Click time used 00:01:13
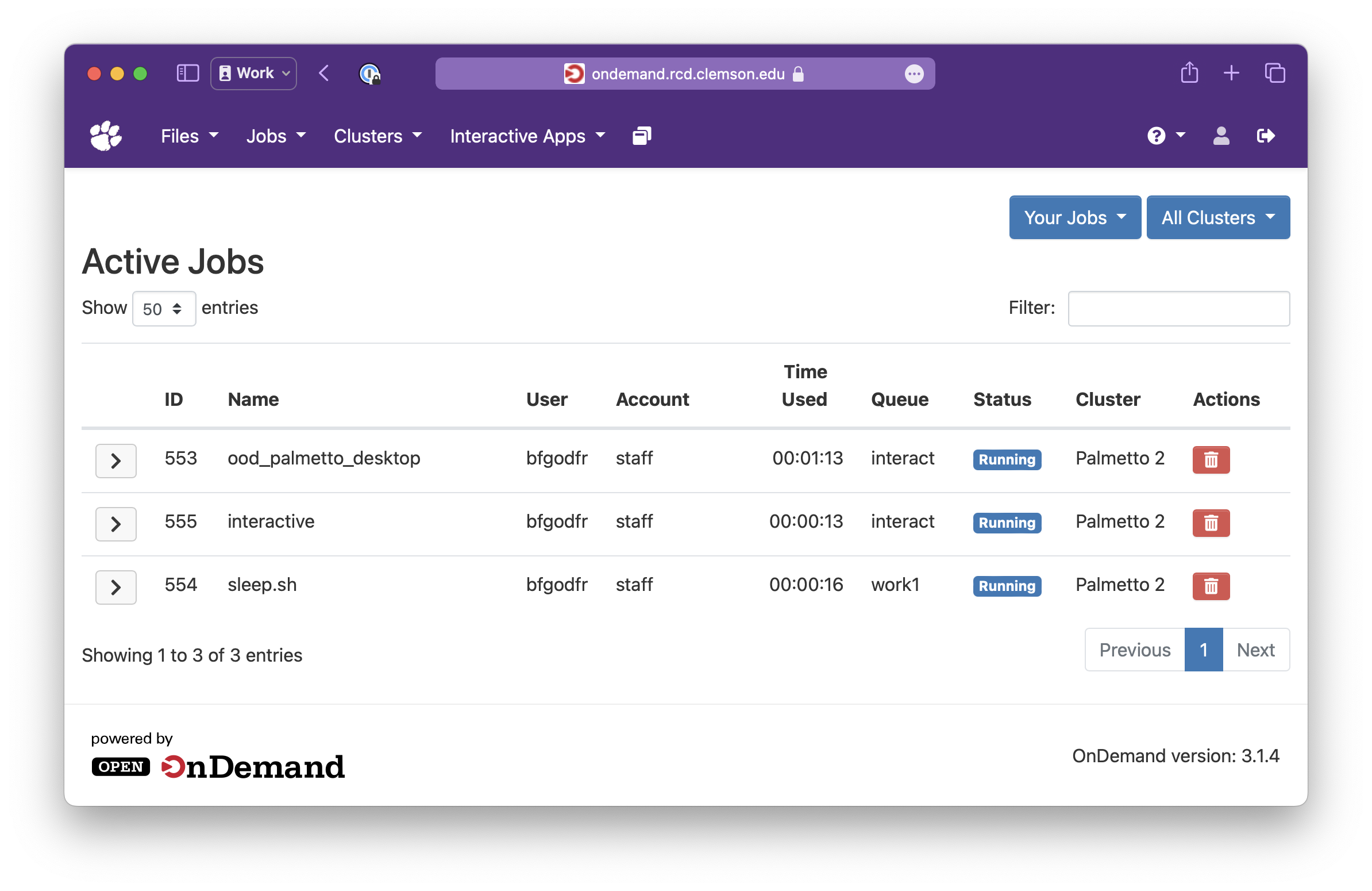Viewport: 1372px width, 891px height. [807, 459]
